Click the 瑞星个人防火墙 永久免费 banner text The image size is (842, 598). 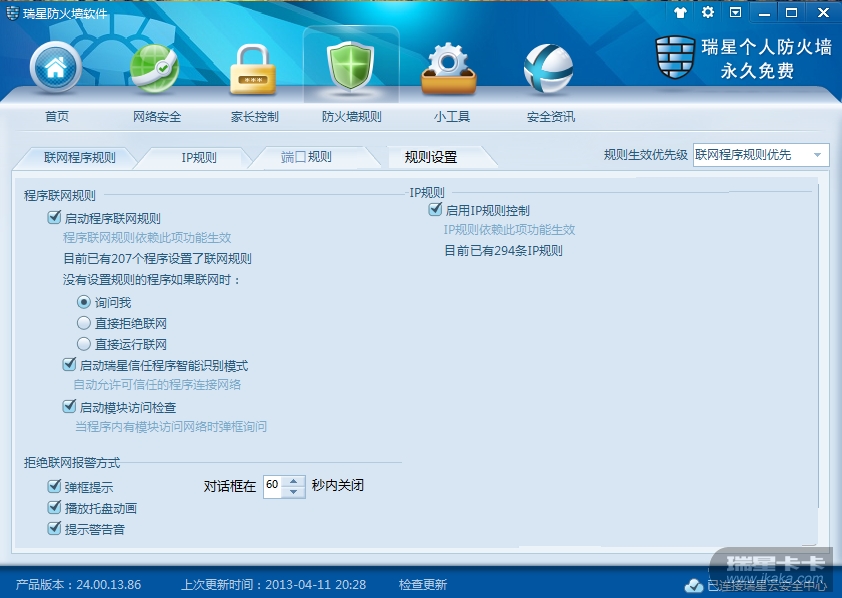click(x=766, y=59)
